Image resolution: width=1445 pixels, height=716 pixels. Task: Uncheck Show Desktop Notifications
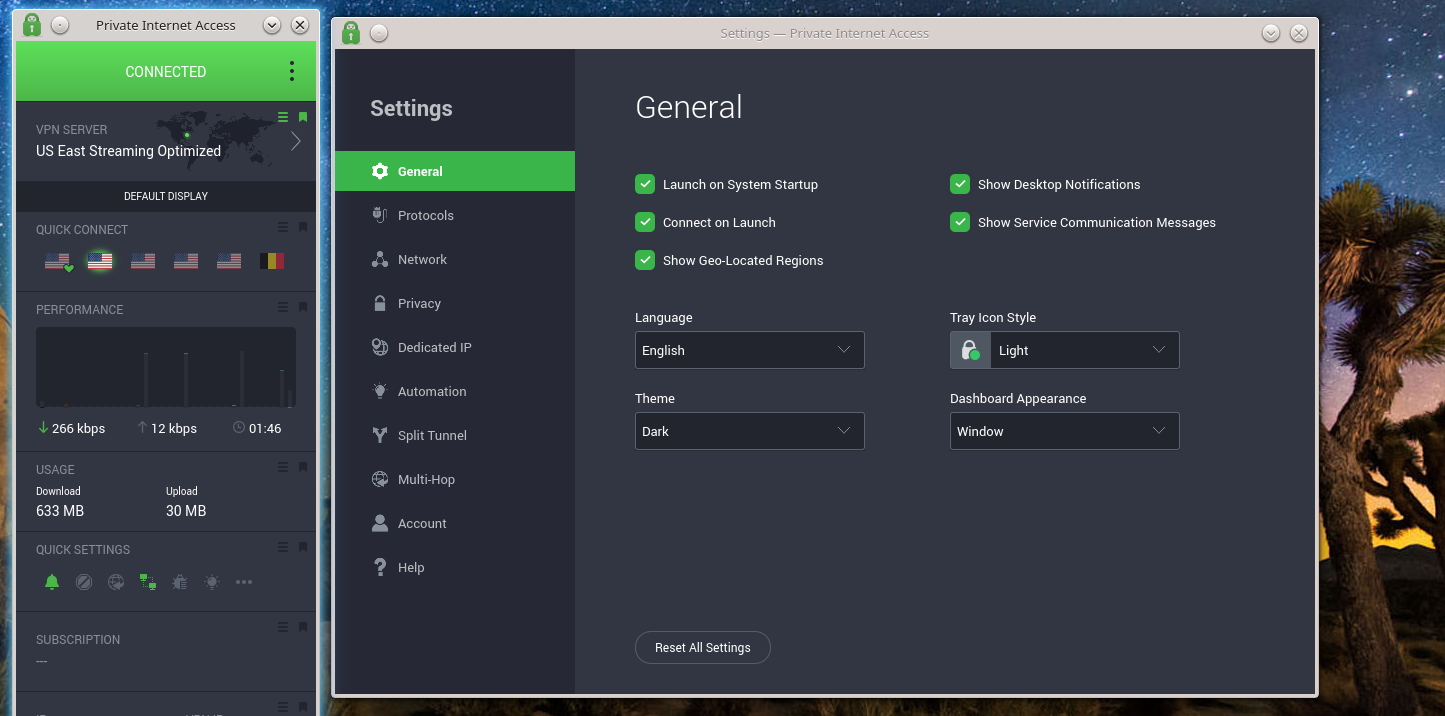click(x=960, y=184)
